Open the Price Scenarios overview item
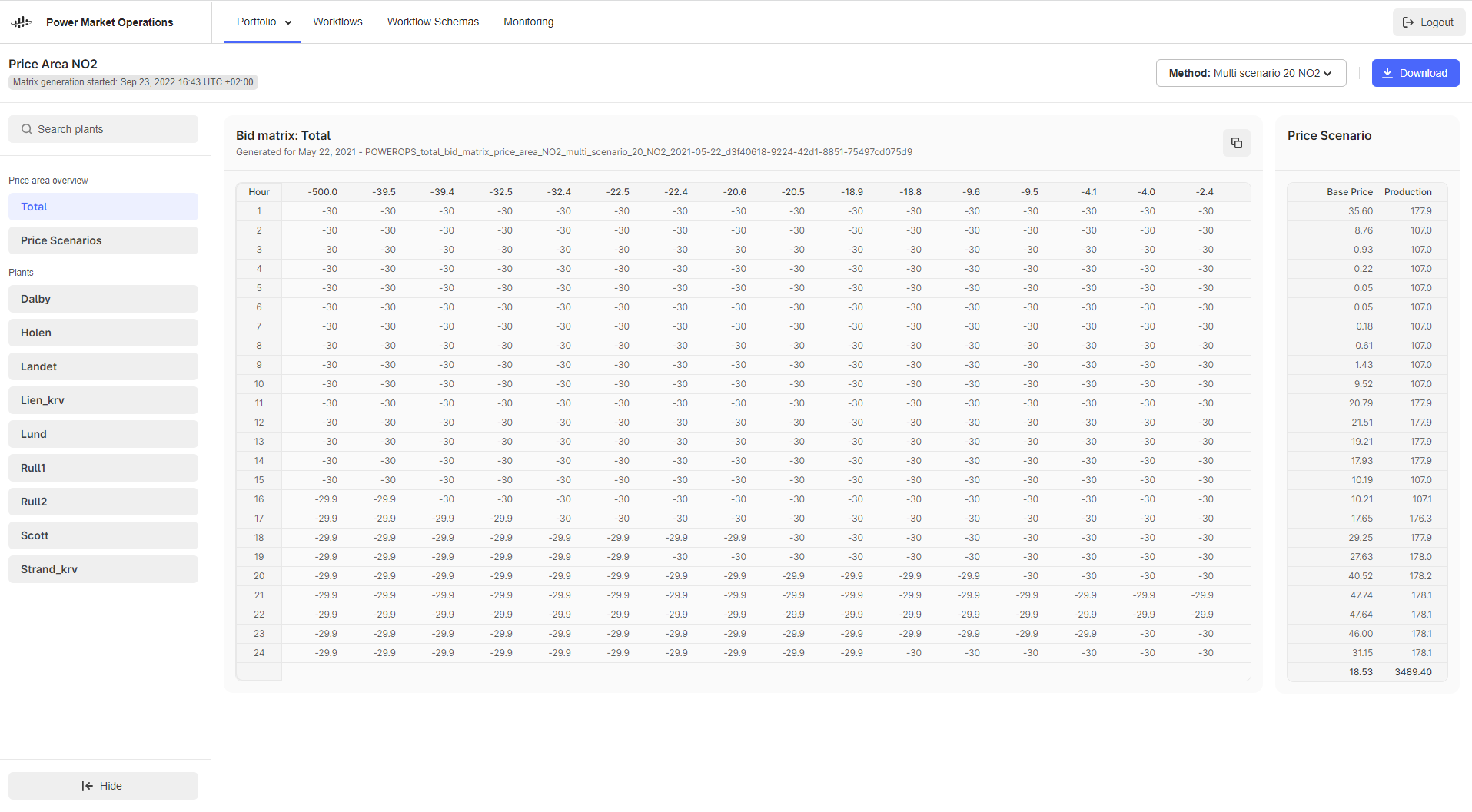1472x812 pixels. coord(103,240)
